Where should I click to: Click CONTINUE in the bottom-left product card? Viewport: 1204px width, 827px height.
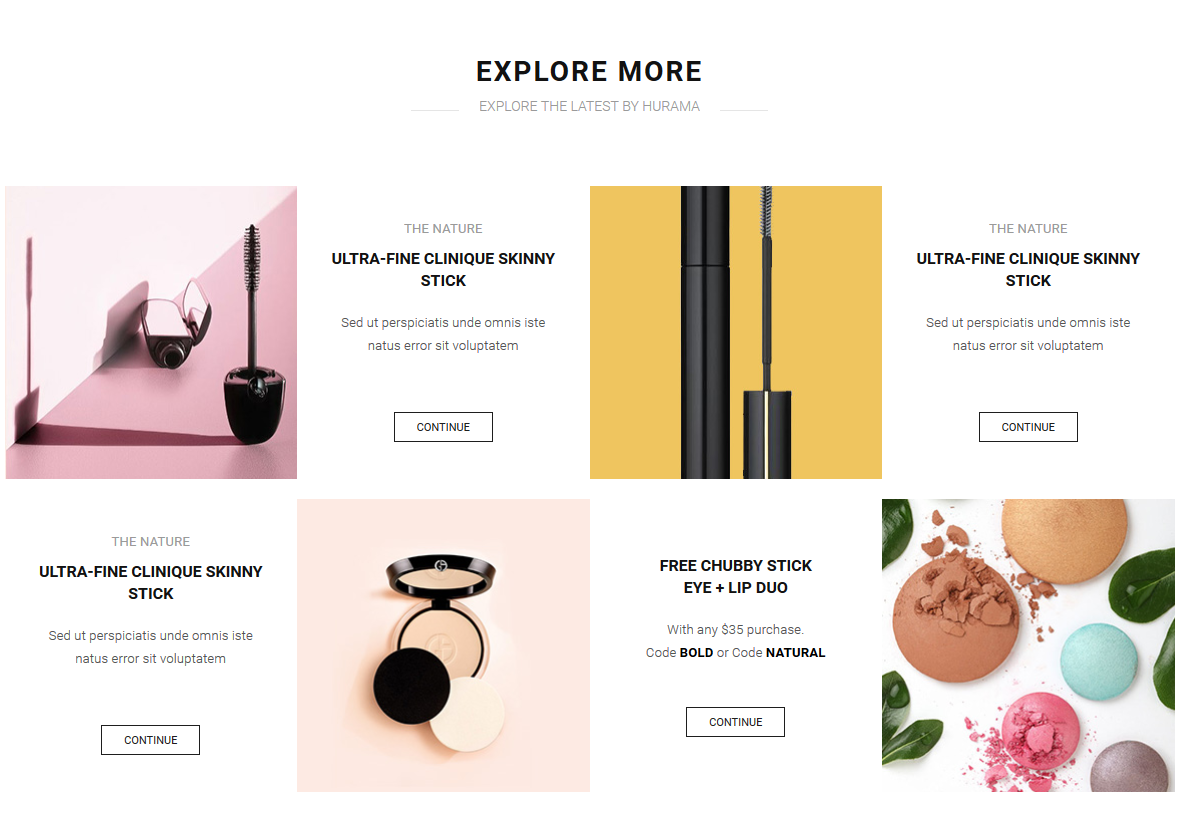pos(151,740)
